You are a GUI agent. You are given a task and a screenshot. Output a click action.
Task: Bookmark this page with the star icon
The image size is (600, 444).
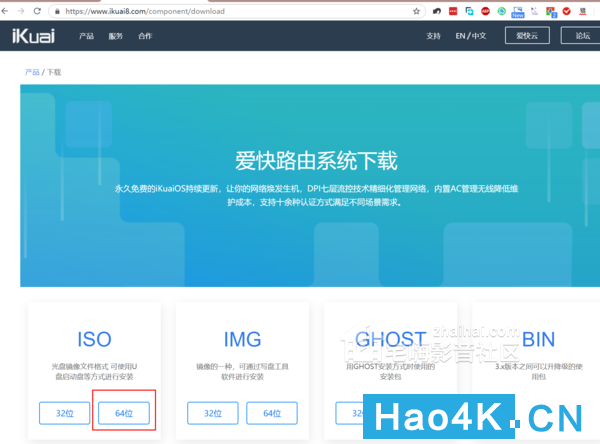click(416, 11)
